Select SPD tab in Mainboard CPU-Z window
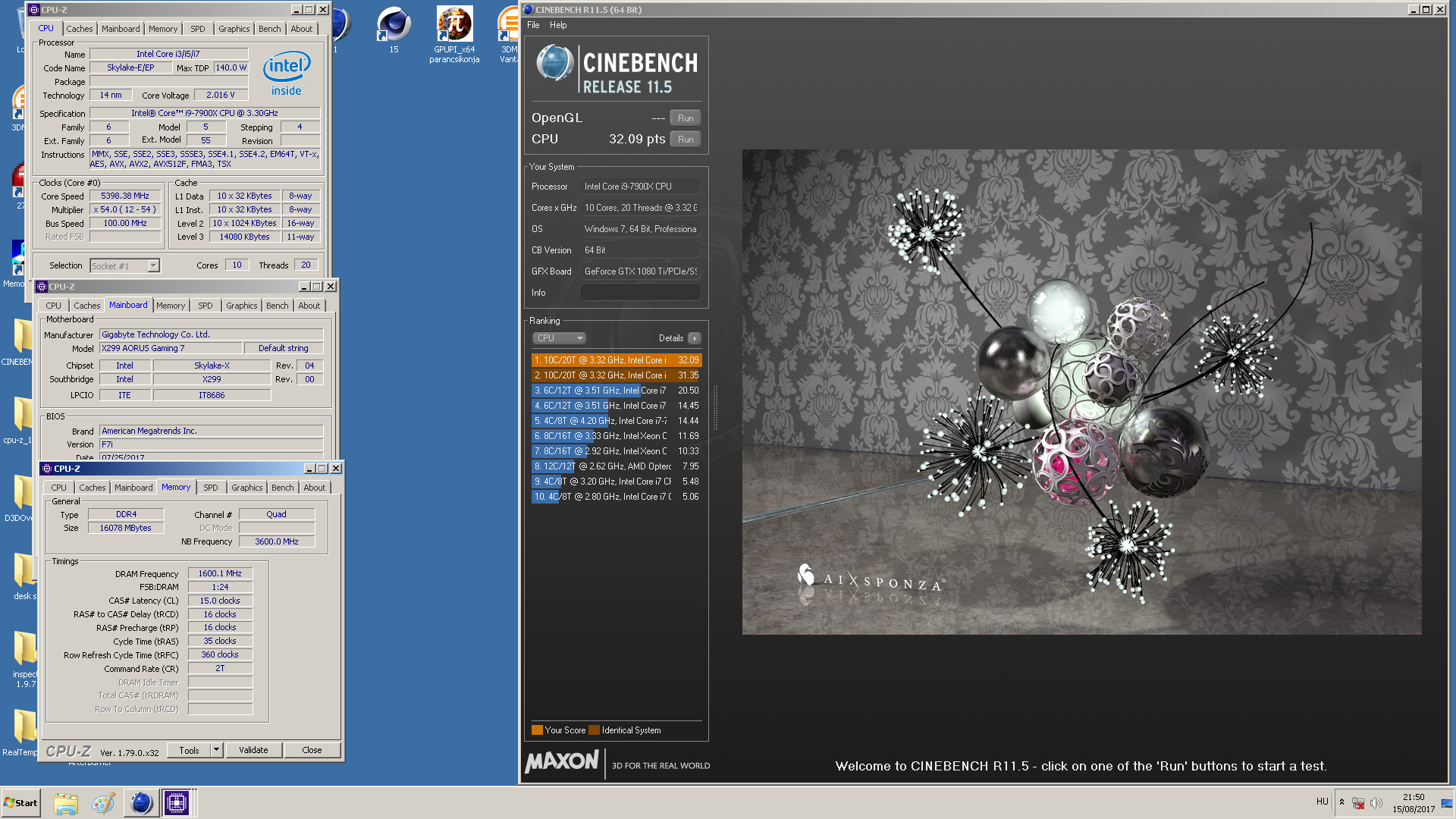 [x=206, y=306]
